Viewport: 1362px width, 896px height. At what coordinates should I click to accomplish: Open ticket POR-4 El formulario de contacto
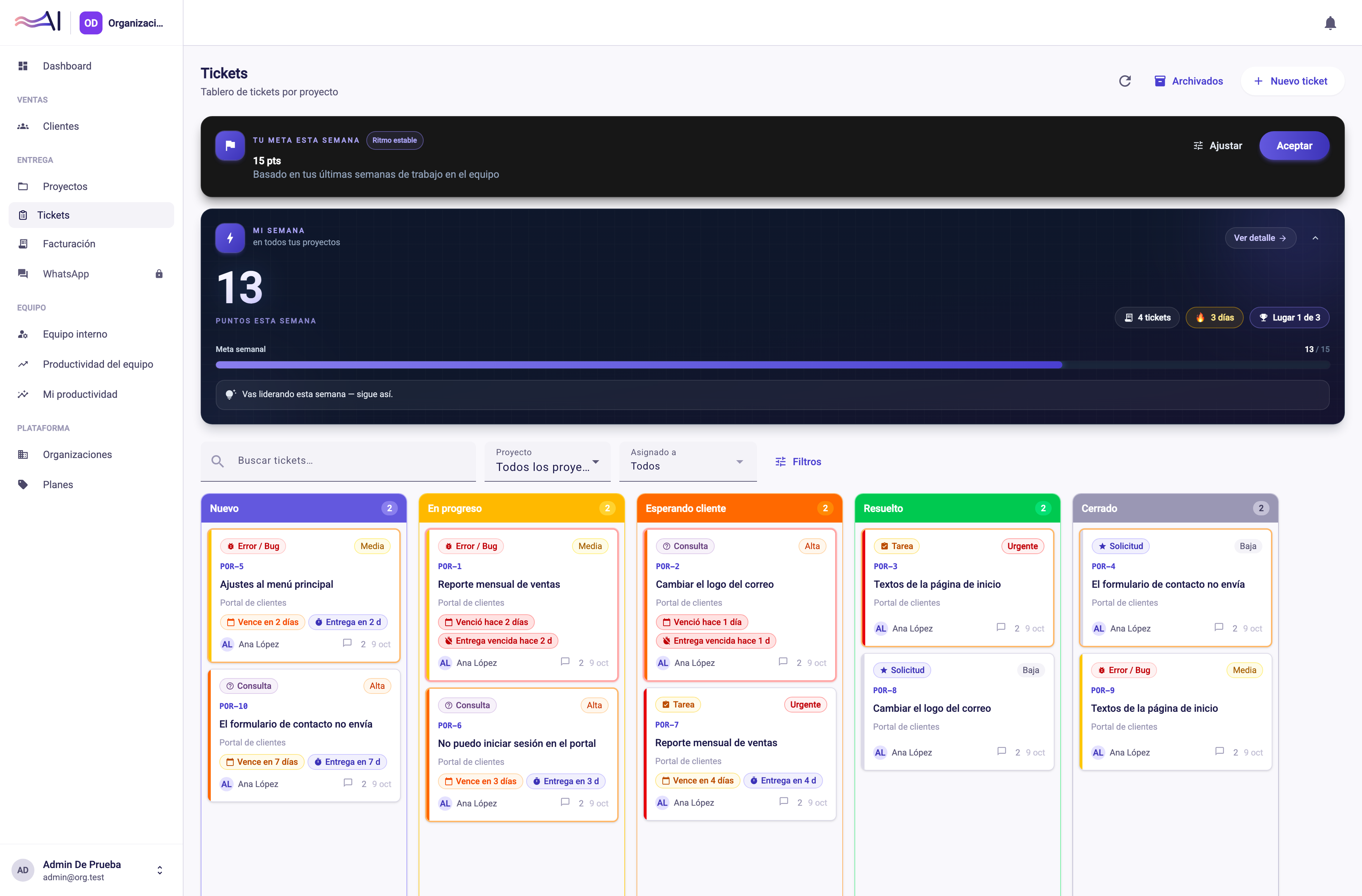click(x=1175, y=588)
